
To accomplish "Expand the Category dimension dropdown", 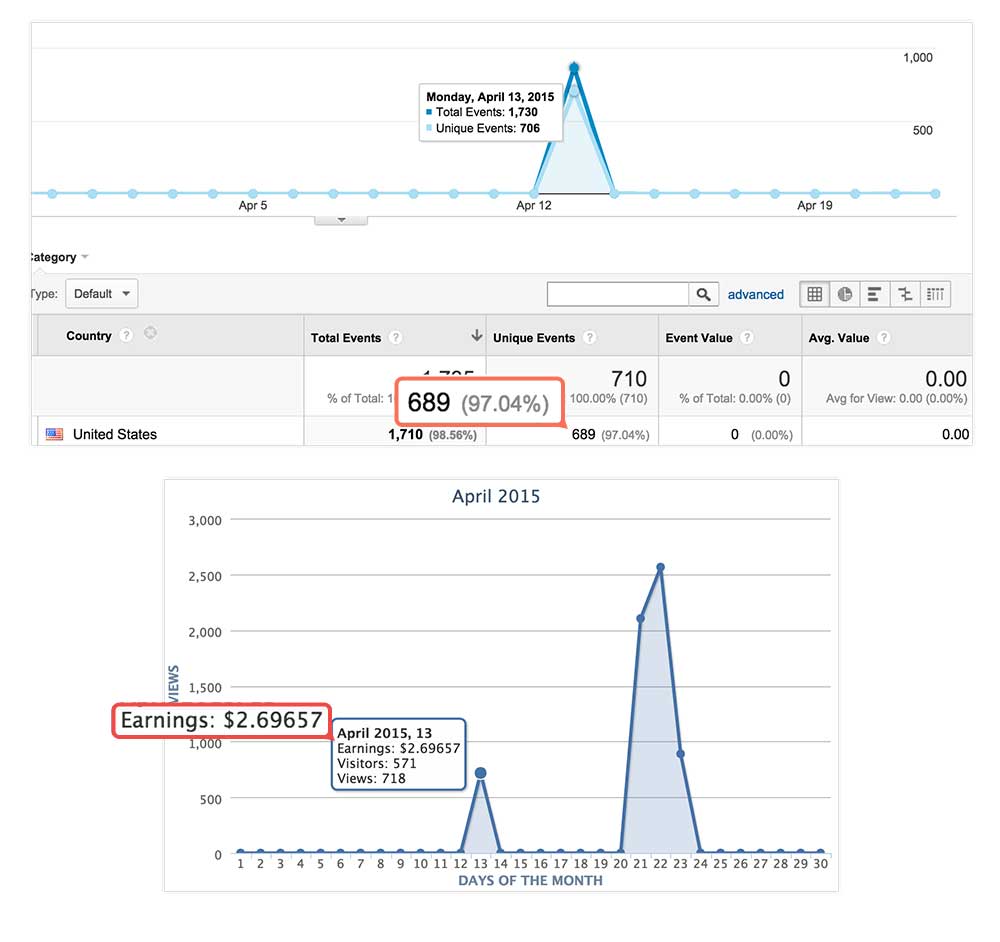I will pyautogui.click(x=84, y=258).
